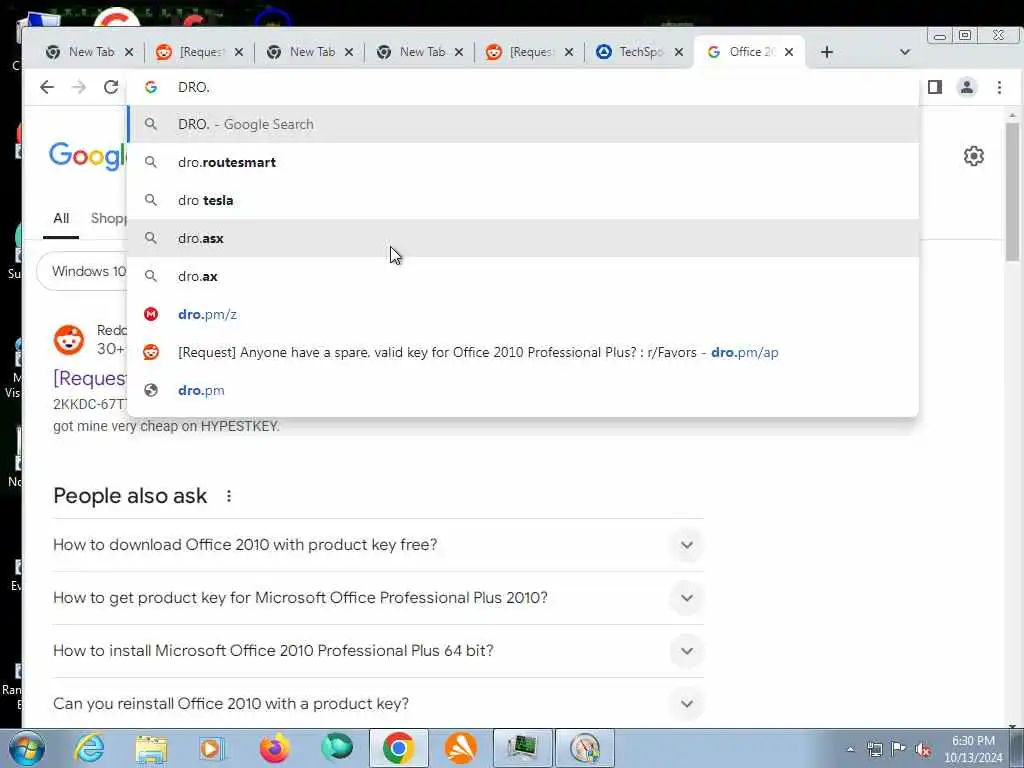Close the TechSpot tab
Image resolution: width=1024 pixels, height=768 pixels.
click(x=679, y=52)
